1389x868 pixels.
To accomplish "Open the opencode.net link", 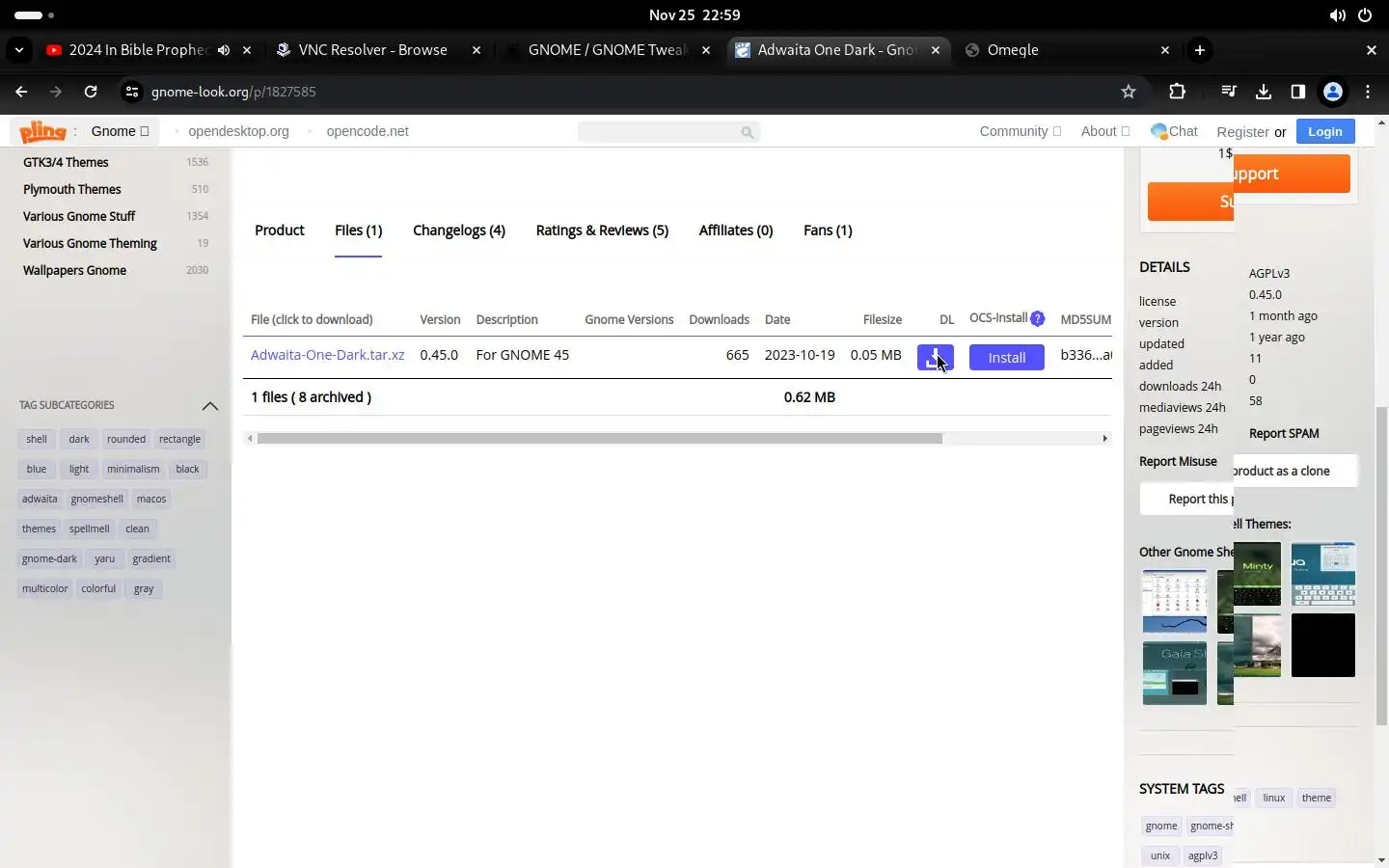I will pyautogui.click(x=368, y=131).
